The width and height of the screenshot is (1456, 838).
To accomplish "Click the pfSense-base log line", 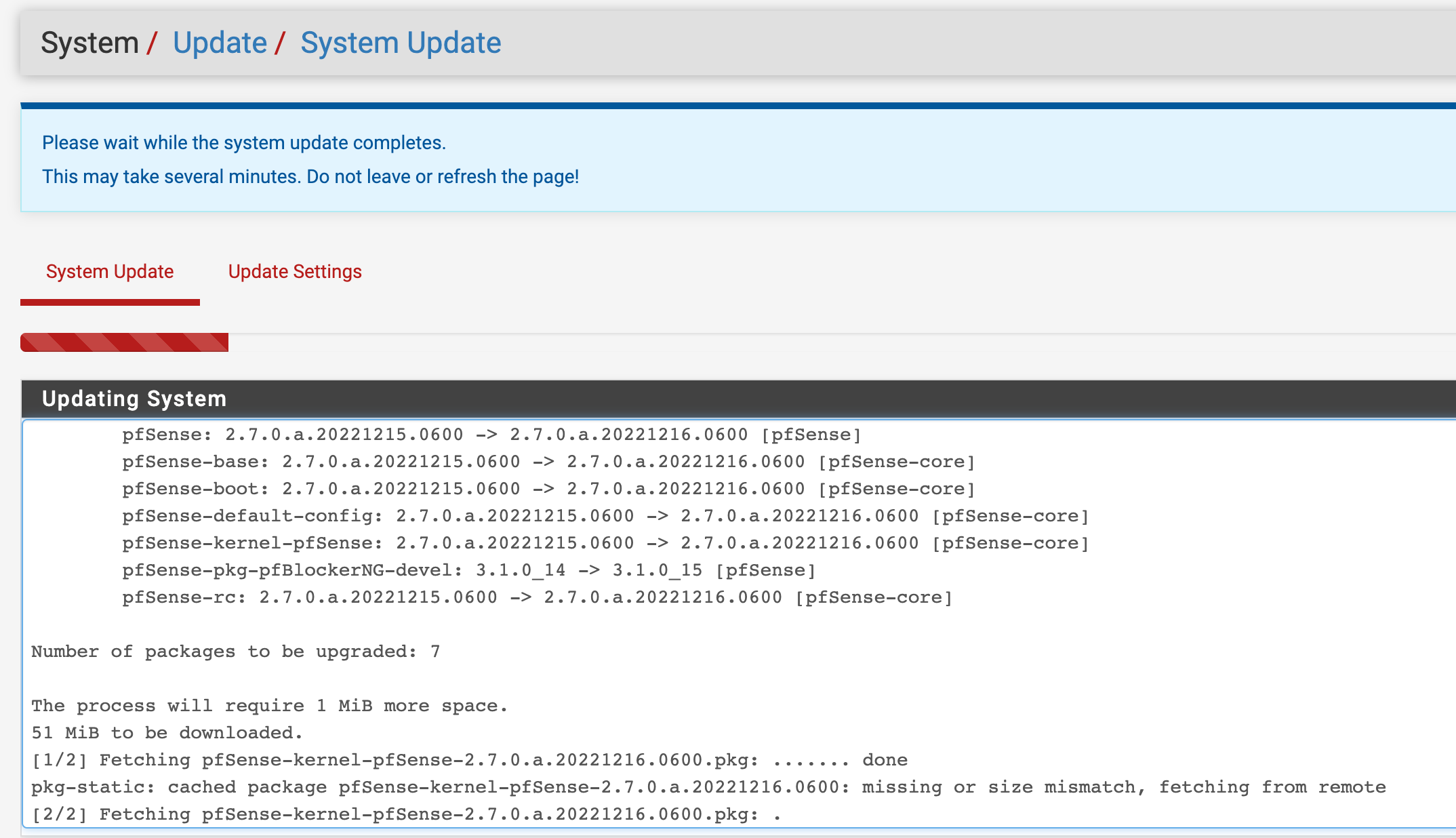I will (548, 462).
